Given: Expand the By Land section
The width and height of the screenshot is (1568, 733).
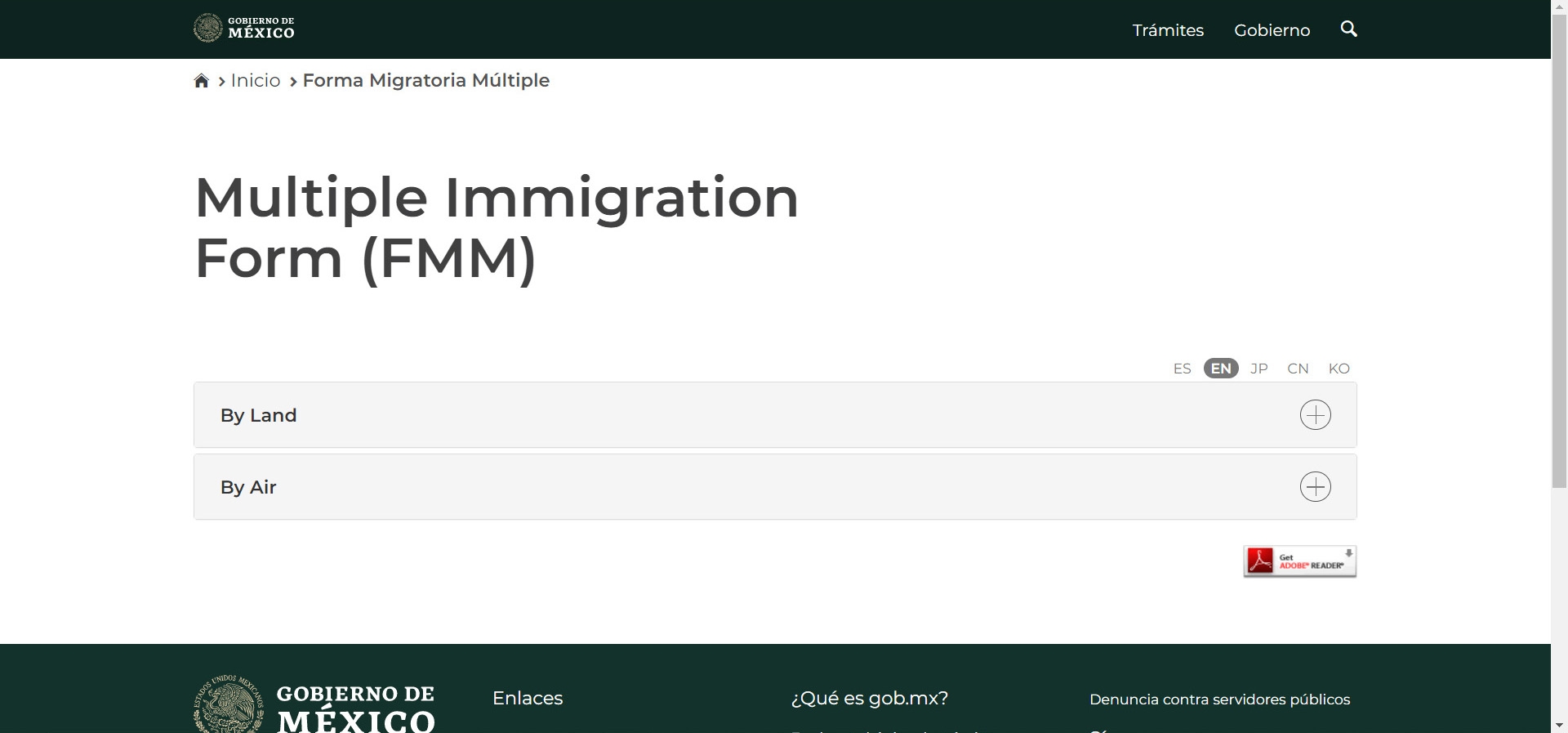Looking at the screenshot, I should point(258,415).
